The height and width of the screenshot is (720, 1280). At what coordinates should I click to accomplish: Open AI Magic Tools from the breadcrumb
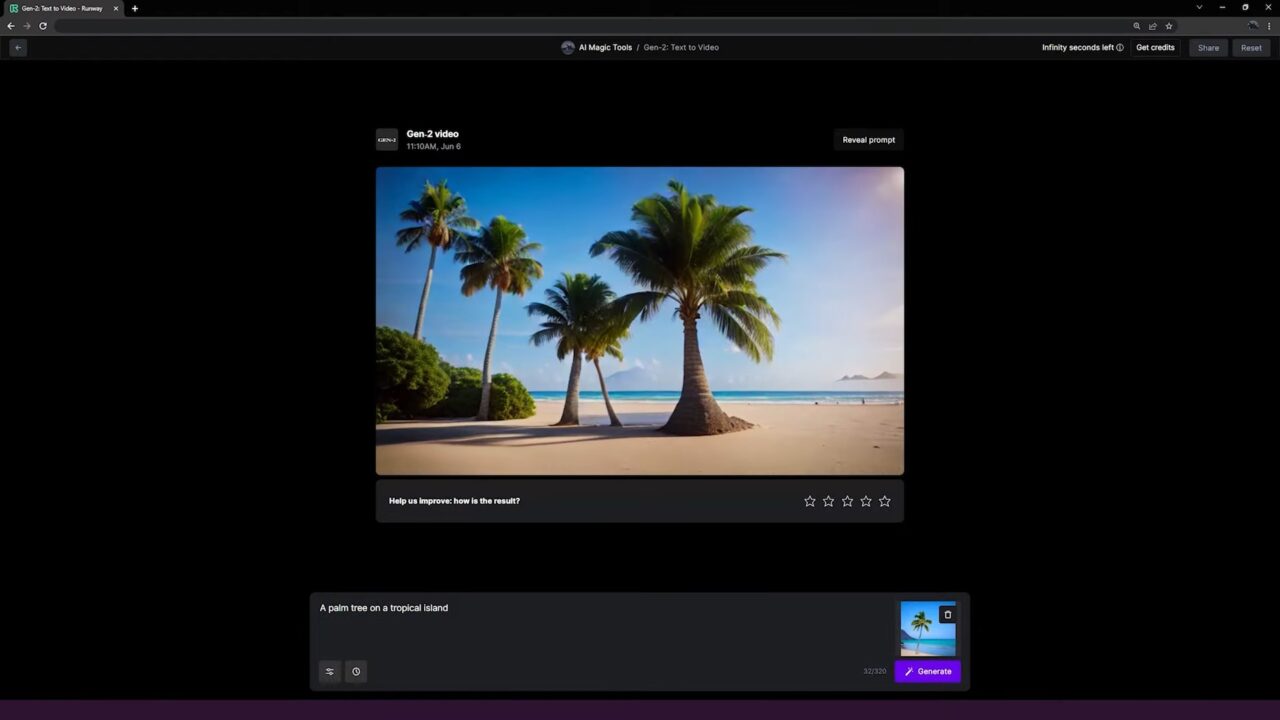[605, 47]
